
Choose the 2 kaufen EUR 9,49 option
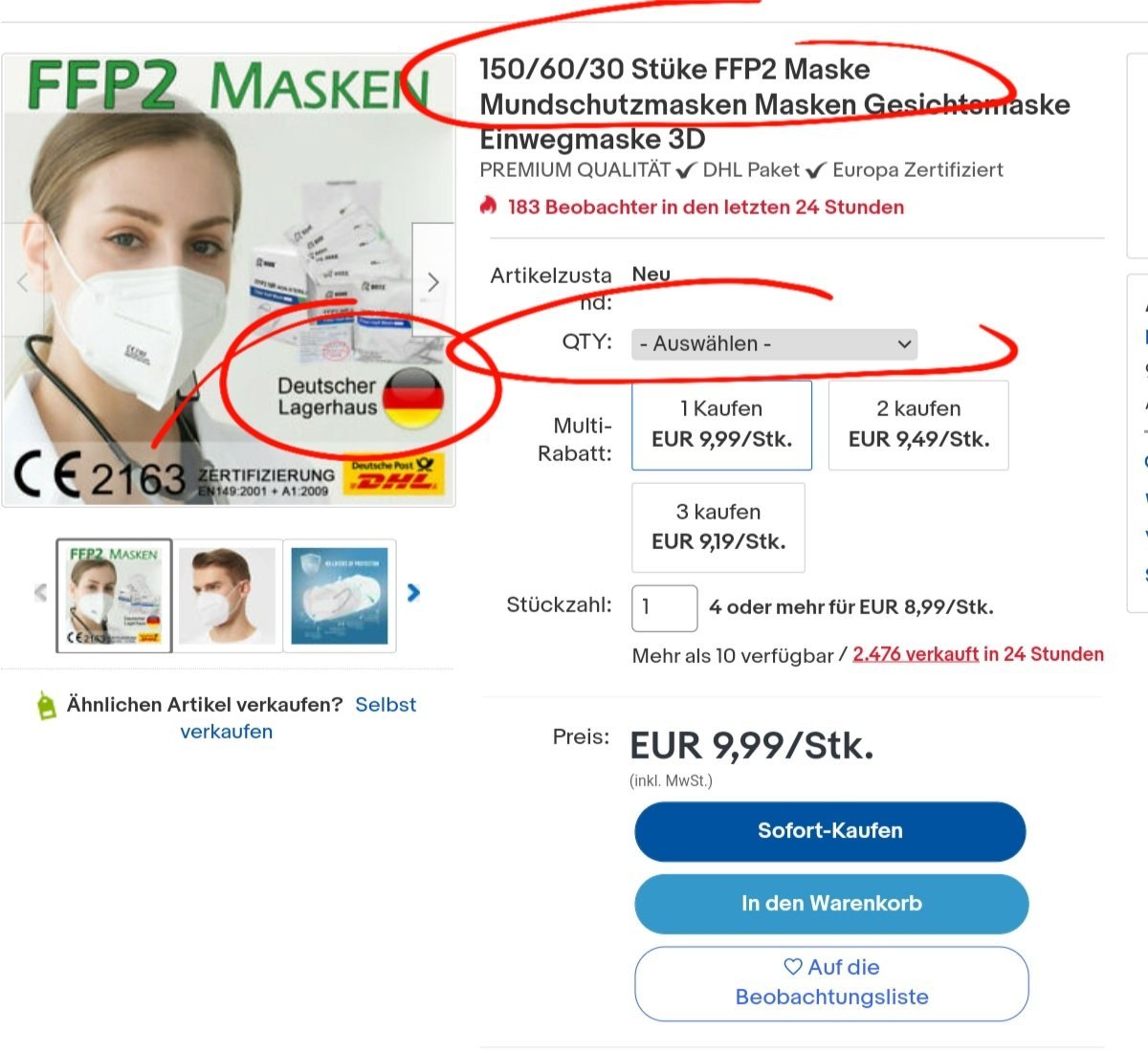[x=918, y=425]
